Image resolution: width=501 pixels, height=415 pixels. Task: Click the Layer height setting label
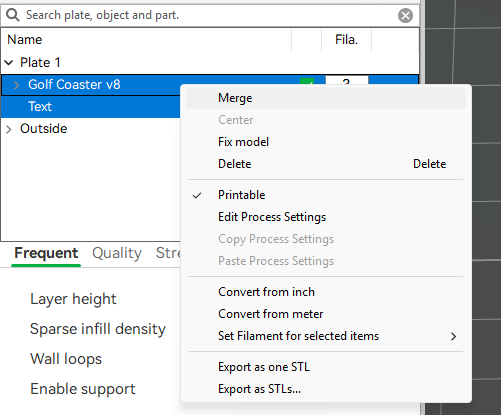point(73,299)
